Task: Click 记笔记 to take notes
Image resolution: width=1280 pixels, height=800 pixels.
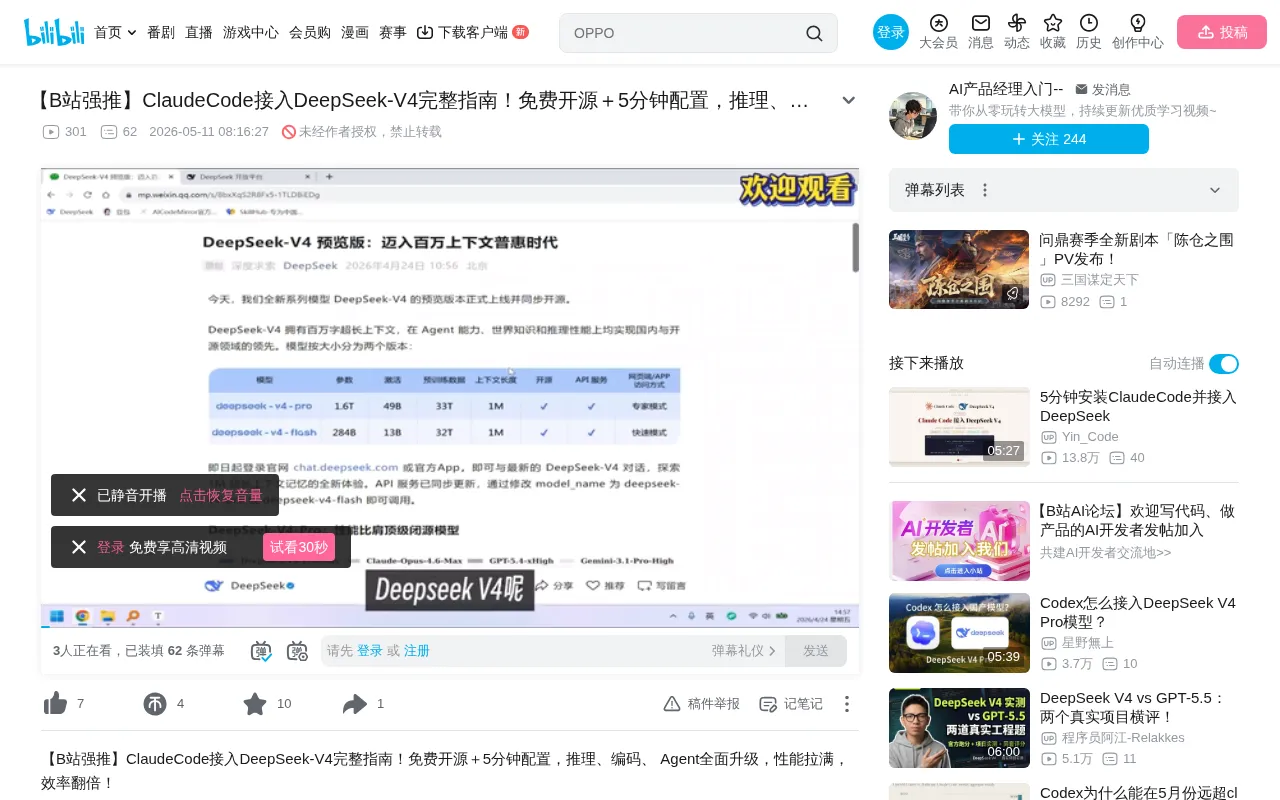Action: [x=791, y=704]
